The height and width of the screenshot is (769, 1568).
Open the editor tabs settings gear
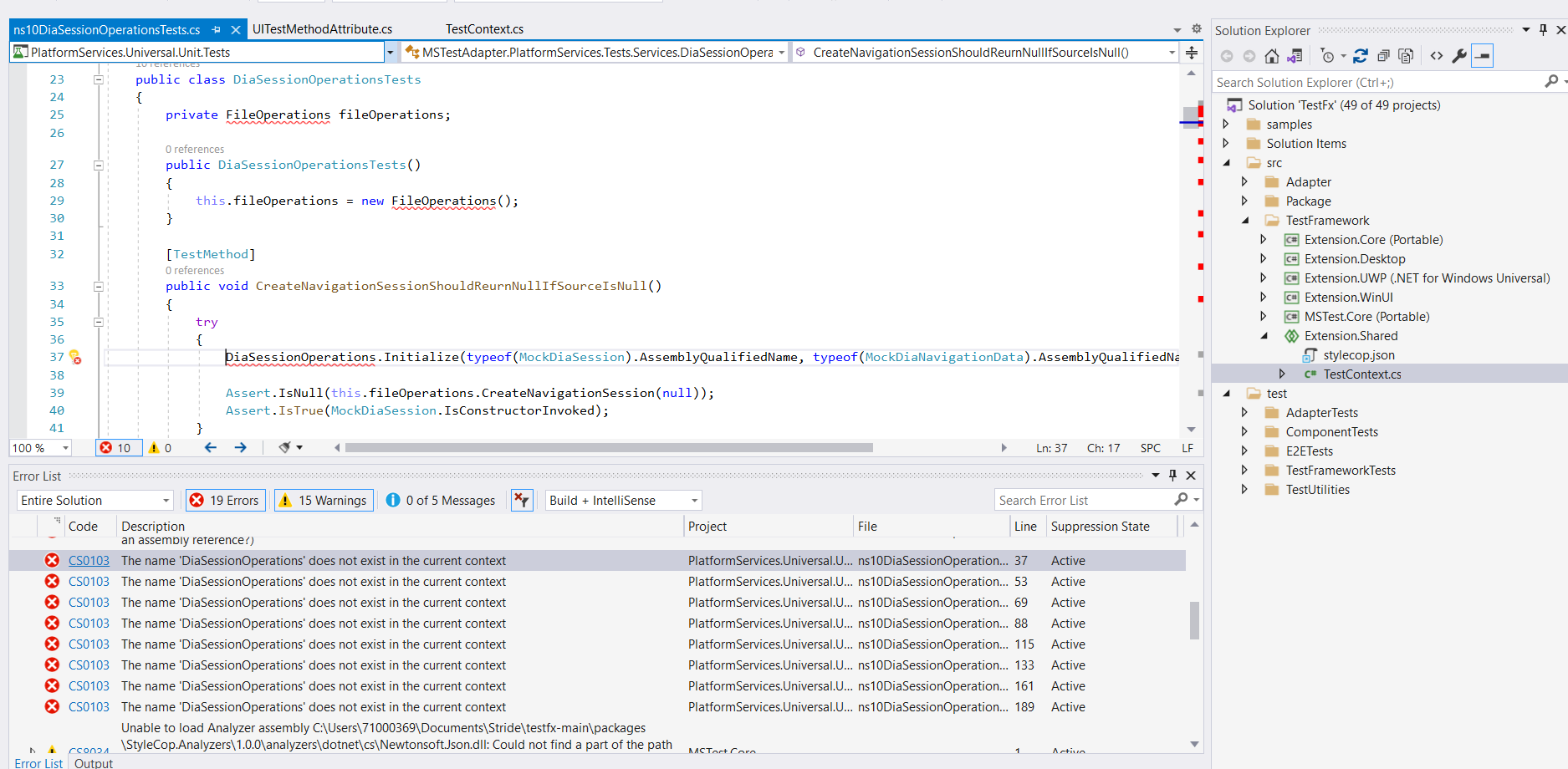point(1197,28)
